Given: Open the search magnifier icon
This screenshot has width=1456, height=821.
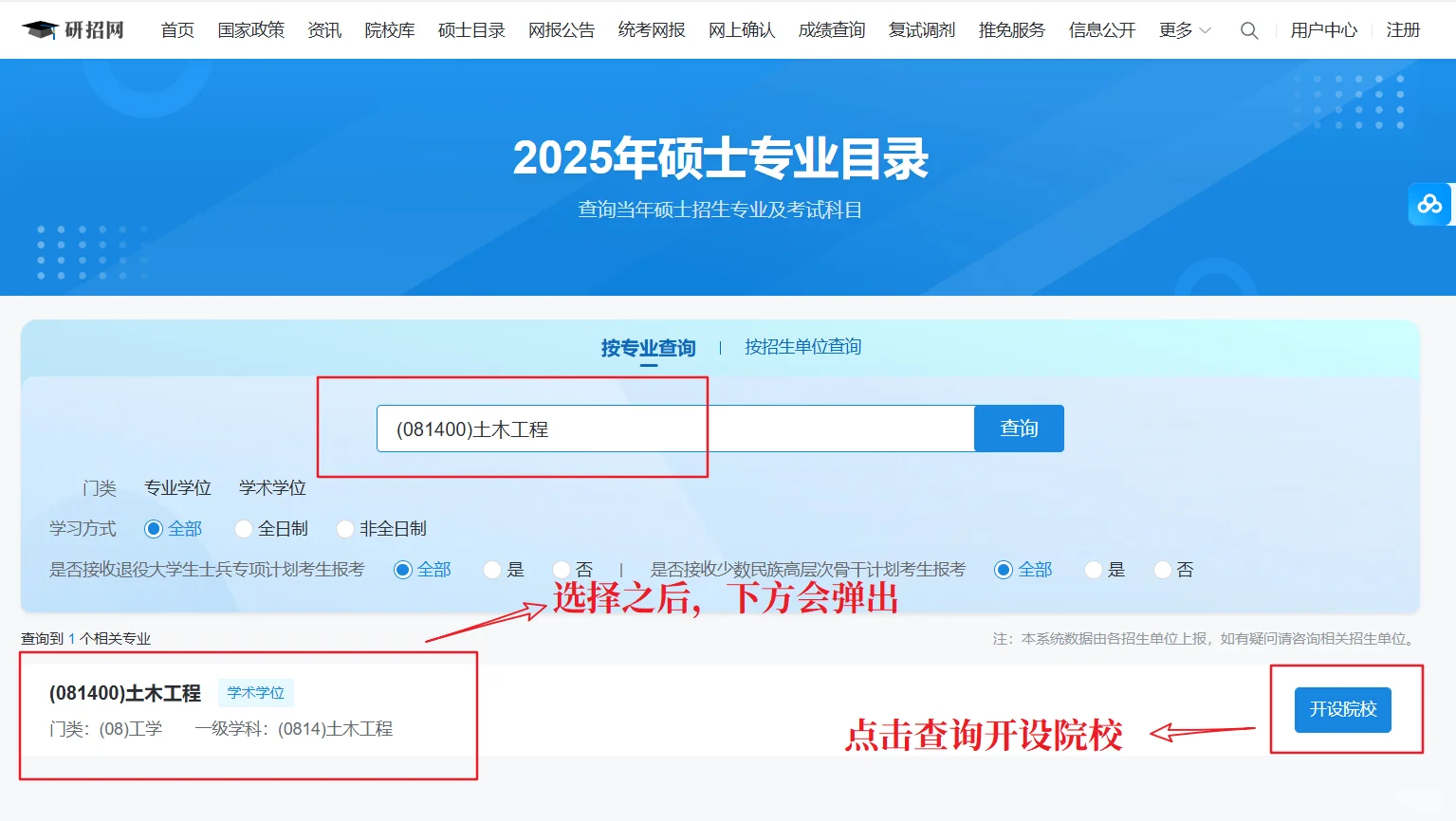Looking at the screenshot, I should [x=1248, y=30].
